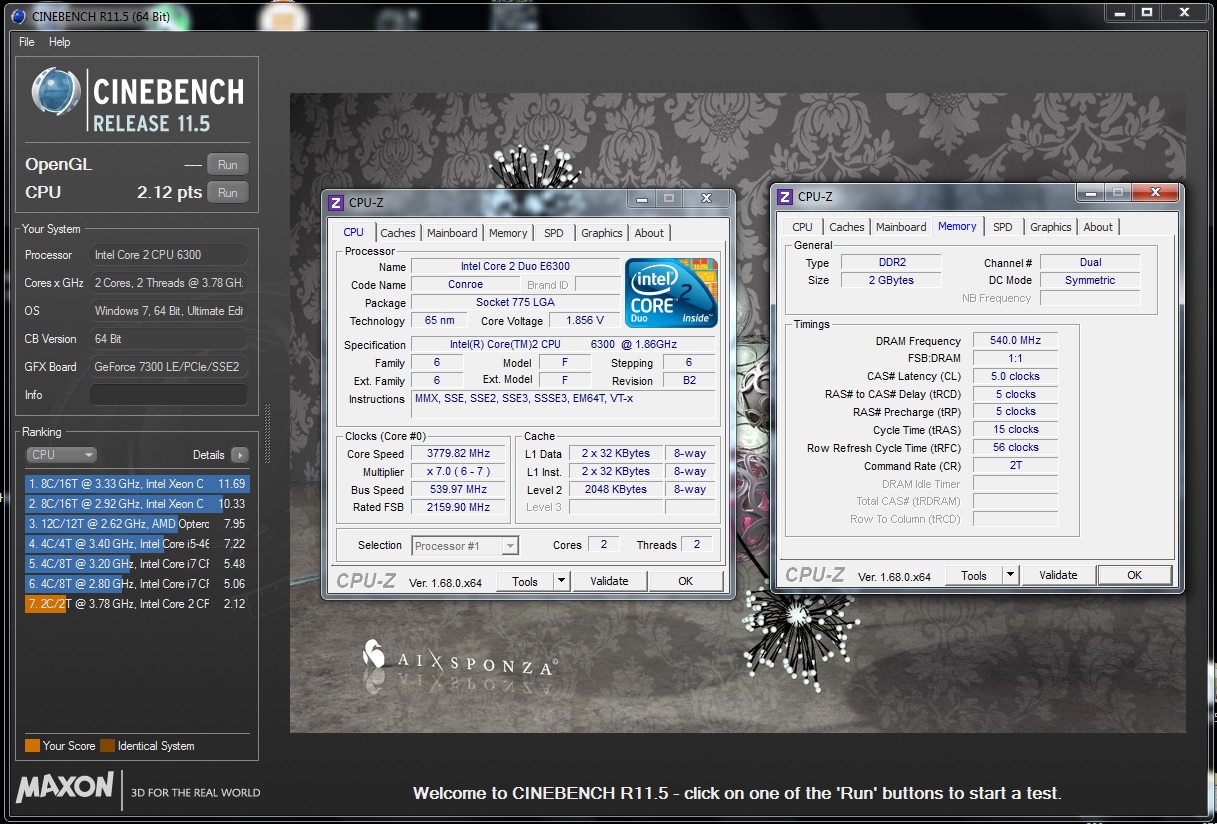
Task: Switch to About tab in right CPU-Z window
Action: pyautogui.click(x=1098, y=227)
